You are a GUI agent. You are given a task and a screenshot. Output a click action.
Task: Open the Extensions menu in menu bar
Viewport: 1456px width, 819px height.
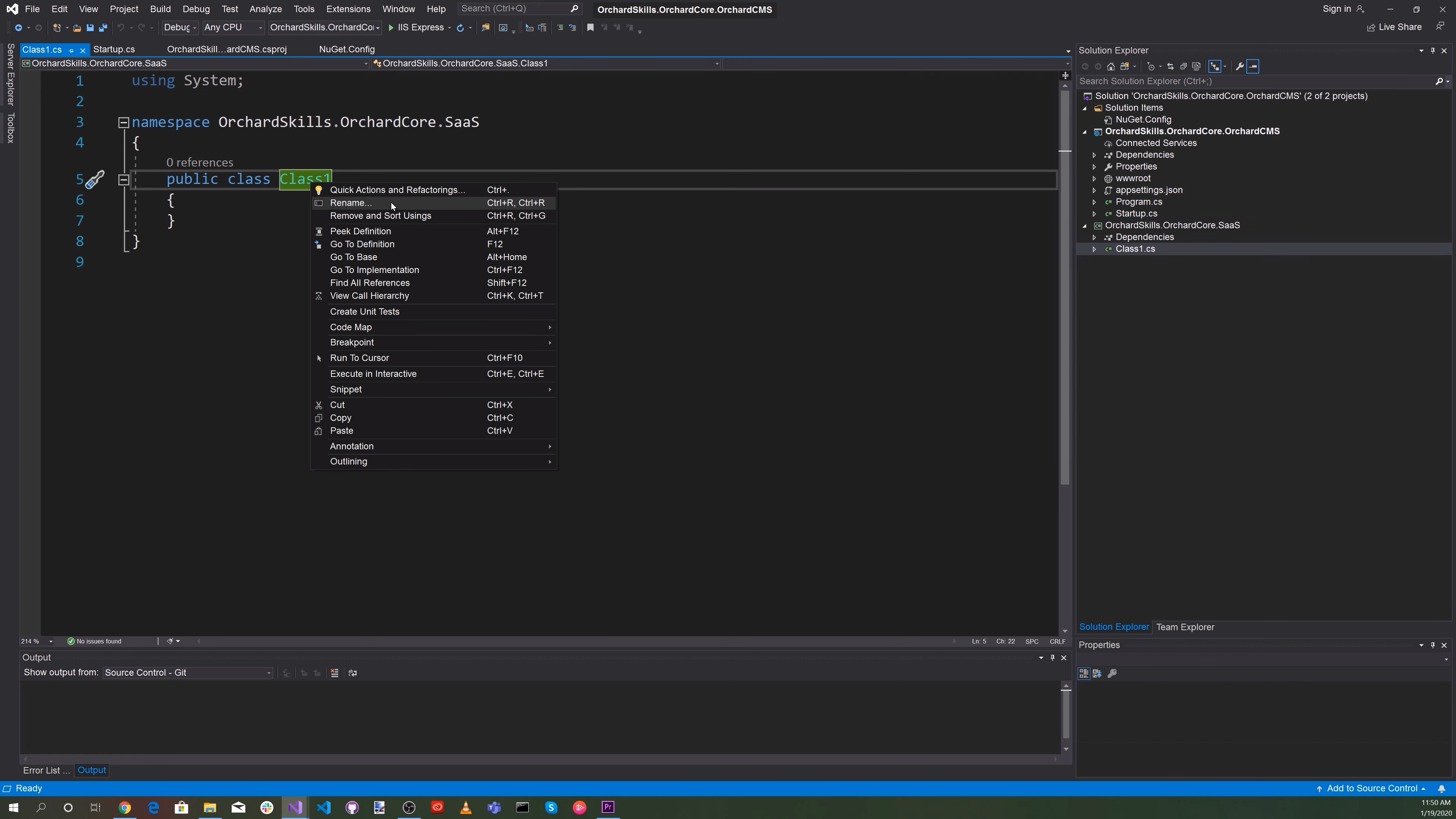pyautogui.click(x=348, y=9)
